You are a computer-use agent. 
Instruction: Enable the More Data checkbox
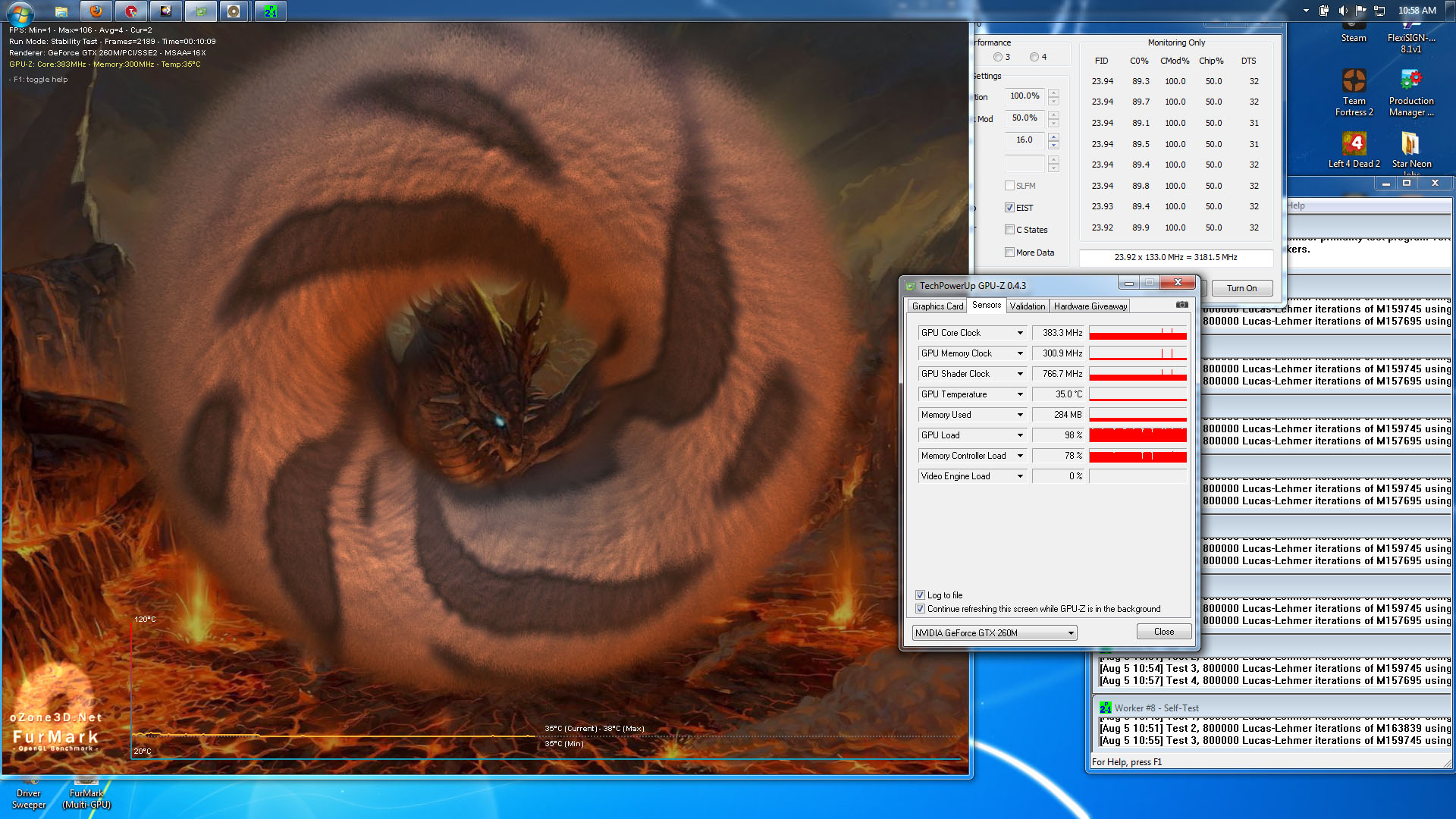(x=1009, y=253)
